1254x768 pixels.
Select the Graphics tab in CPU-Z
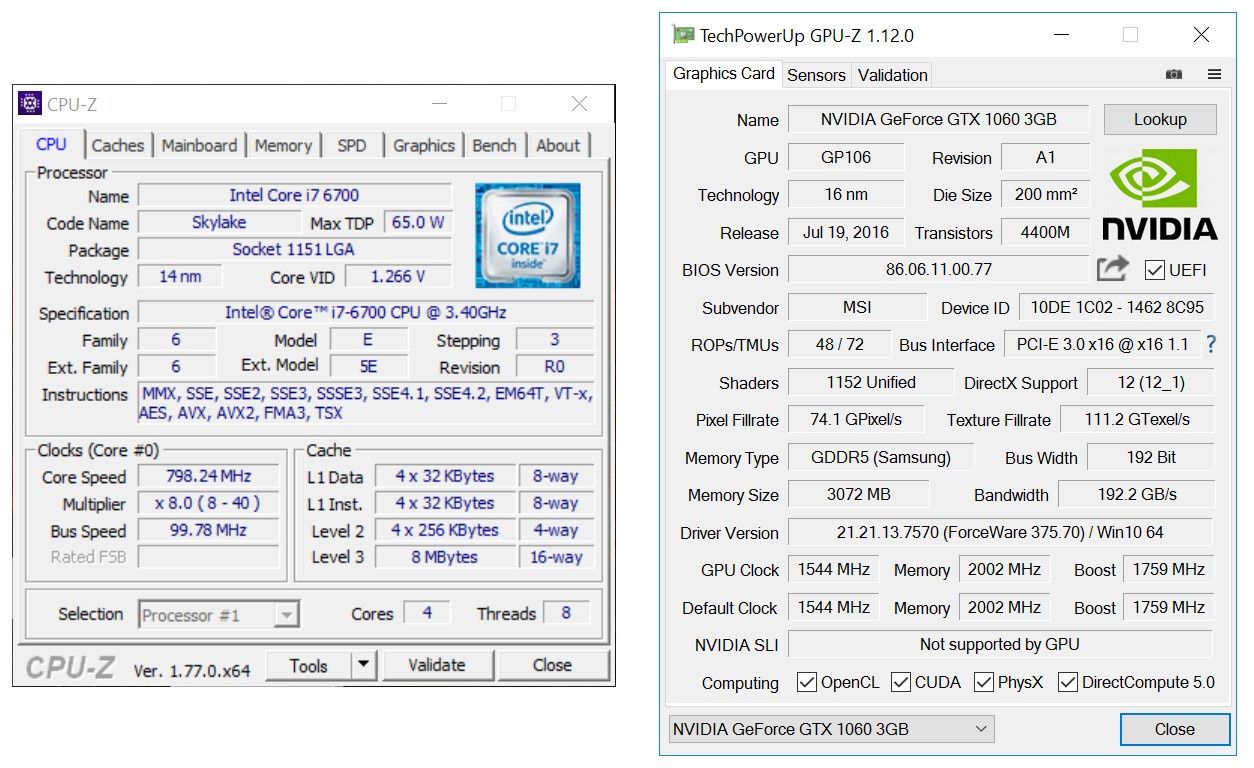(424, 146)
